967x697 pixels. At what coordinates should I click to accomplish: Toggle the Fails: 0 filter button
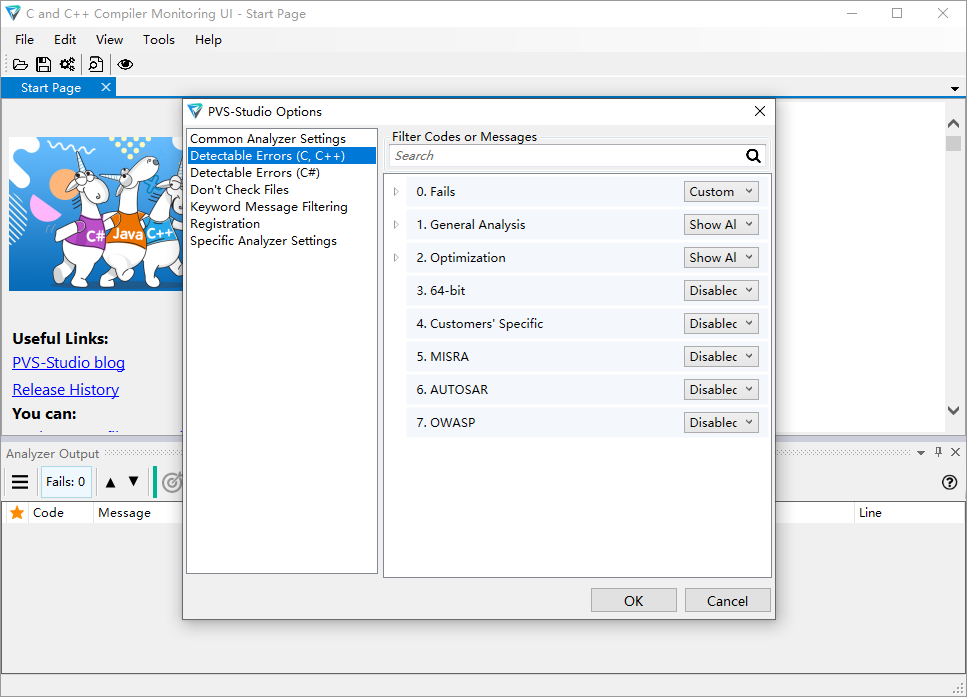pyautogui.click(x=66, y=482)
